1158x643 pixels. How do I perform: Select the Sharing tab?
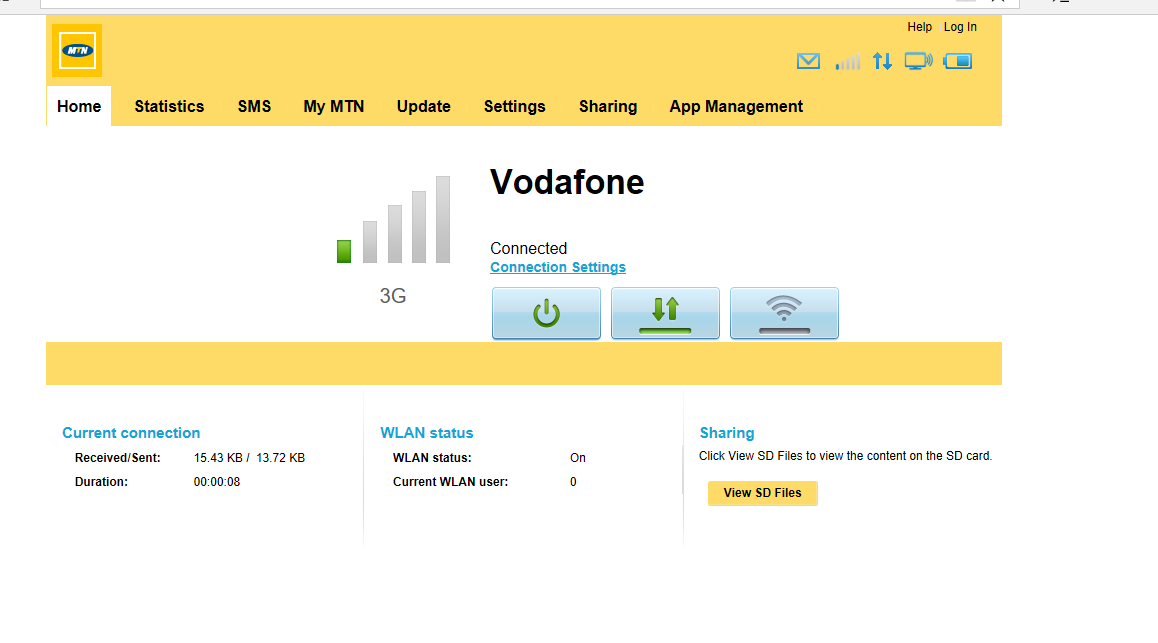(608, 106)
